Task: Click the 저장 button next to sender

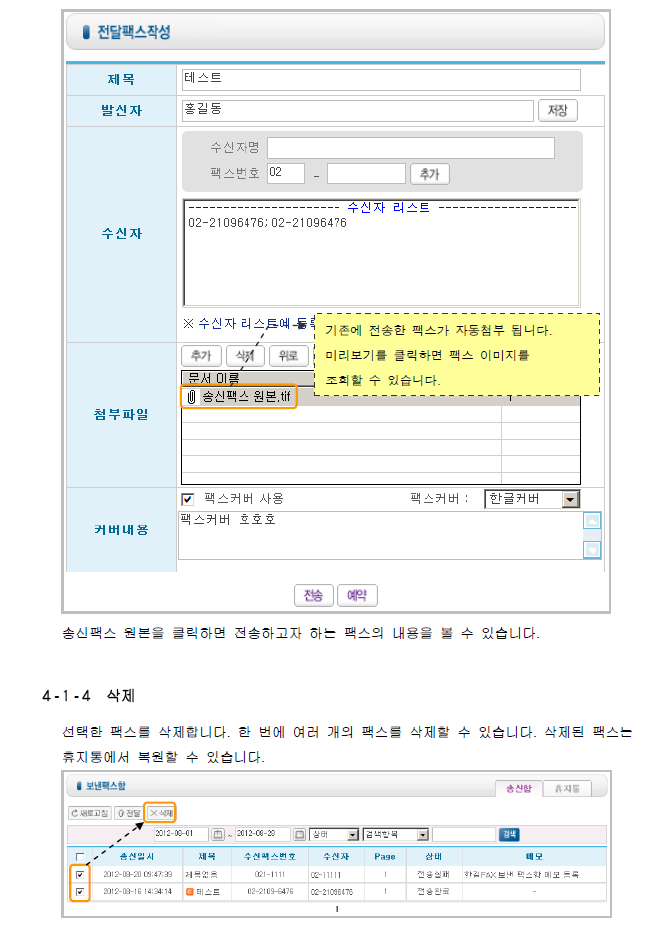Action: pyautogui.click(x=557, y=110)
